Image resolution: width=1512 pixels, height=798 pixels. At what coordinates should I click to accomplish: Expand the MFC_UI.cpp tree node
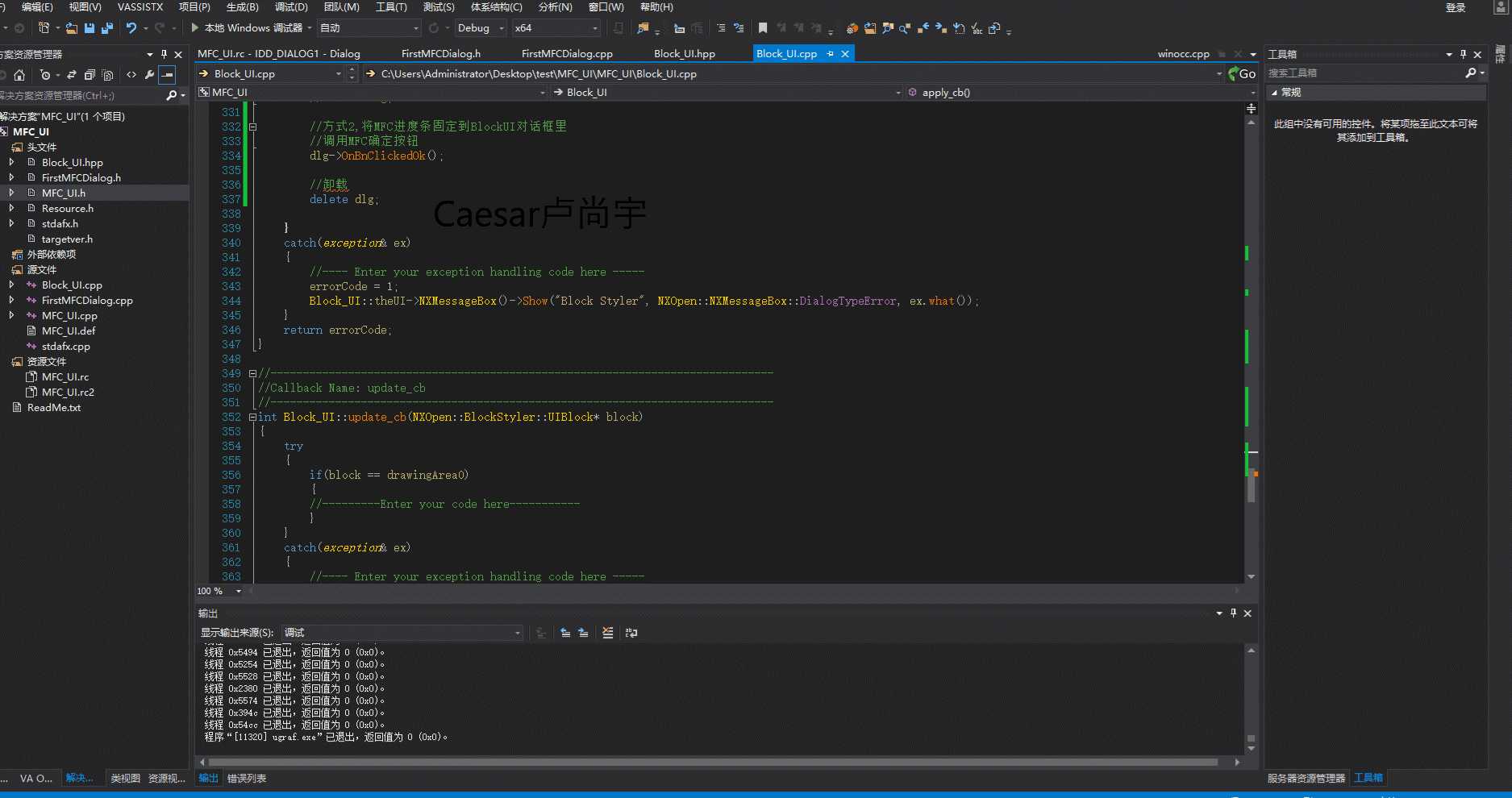pyautogui.click(x=11, y=315)
